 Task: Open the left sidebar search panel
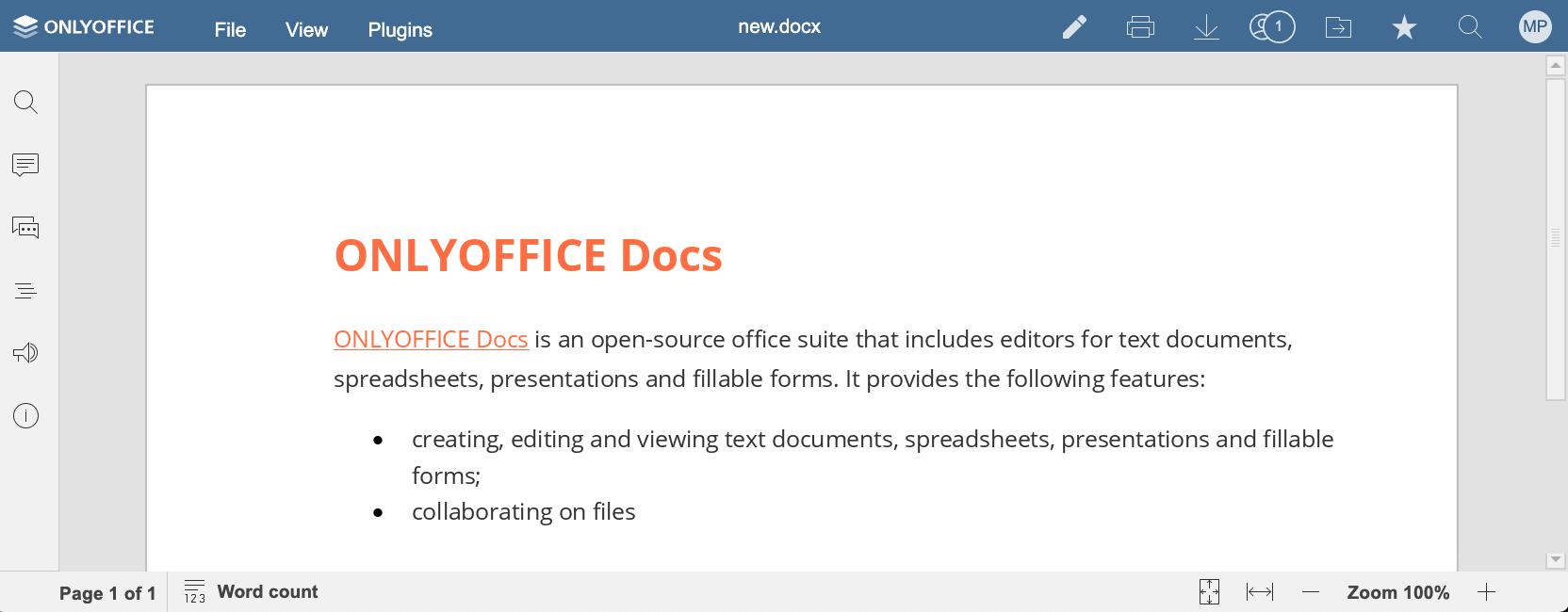pos(25,102)
